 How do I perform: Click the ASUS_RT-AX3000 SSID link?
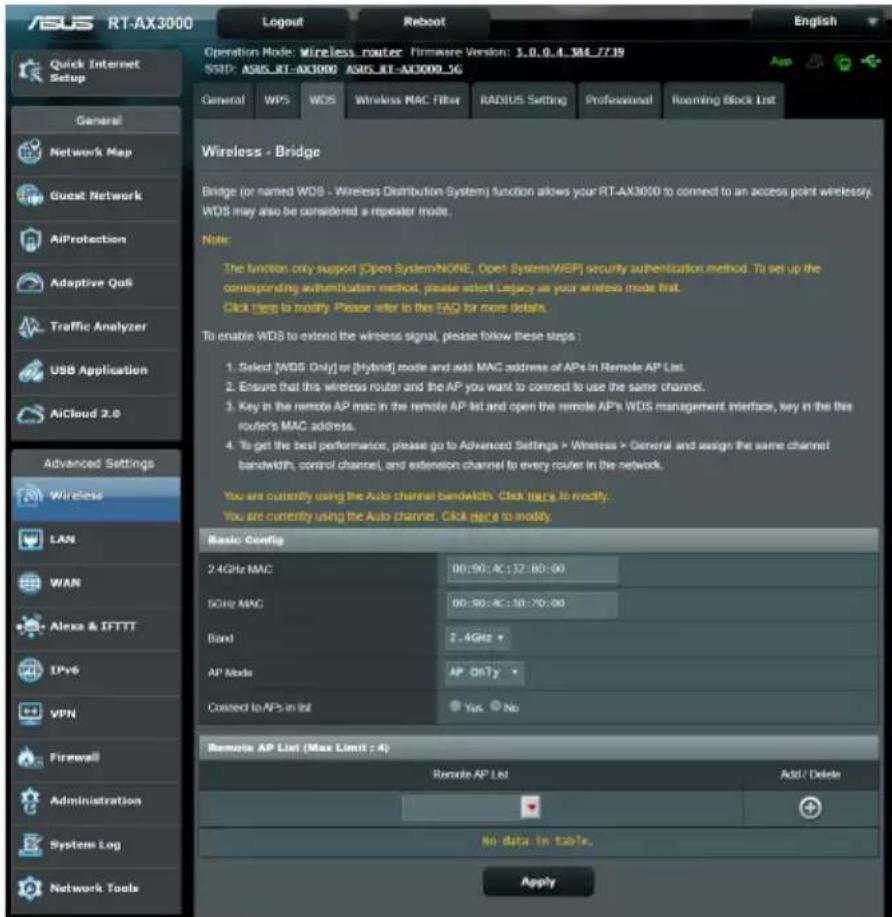[289, 69]
